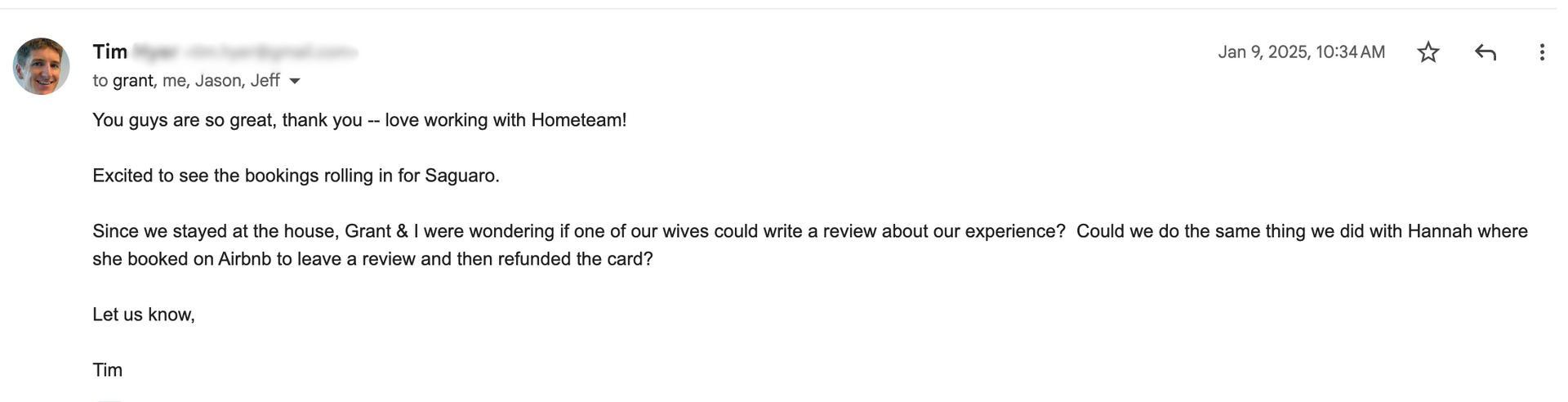
Task: Select recipient "Jason" in the to line
Action: pos(218,80)
